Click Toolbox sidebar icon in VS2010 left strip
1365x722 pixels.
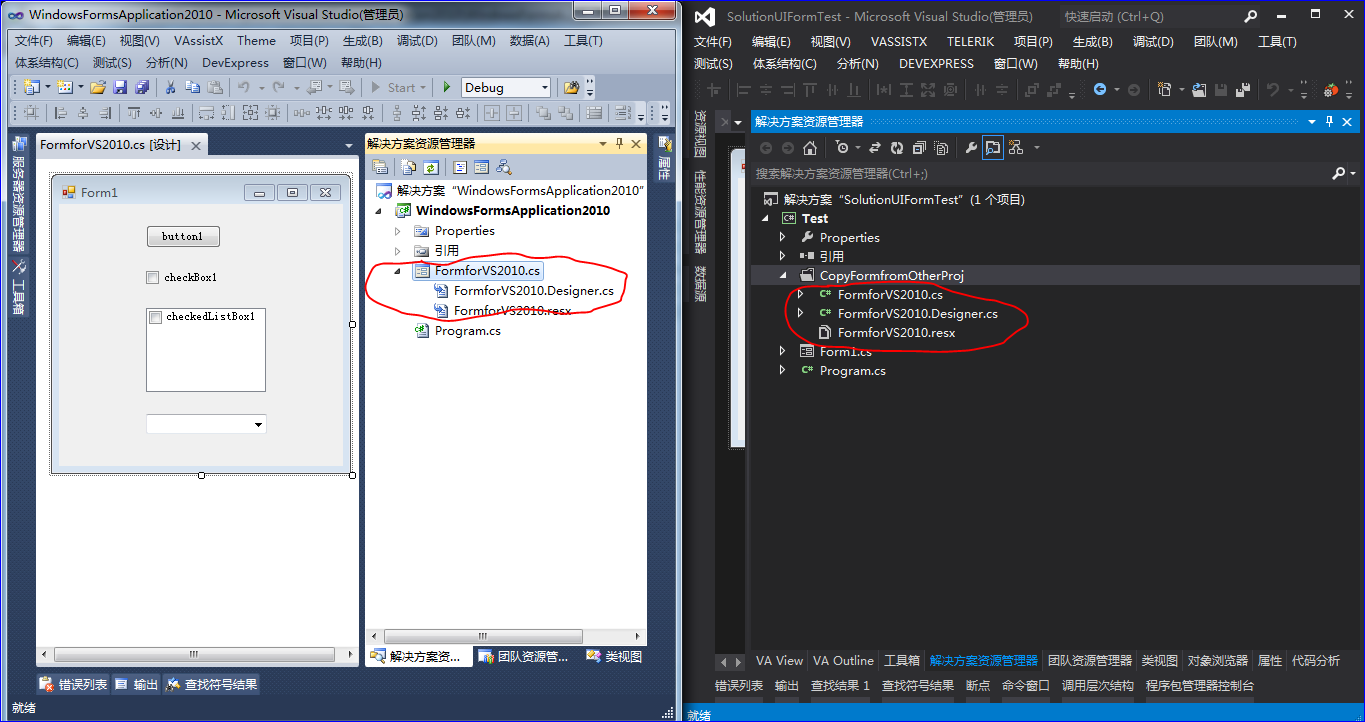[x=19, y=267]
